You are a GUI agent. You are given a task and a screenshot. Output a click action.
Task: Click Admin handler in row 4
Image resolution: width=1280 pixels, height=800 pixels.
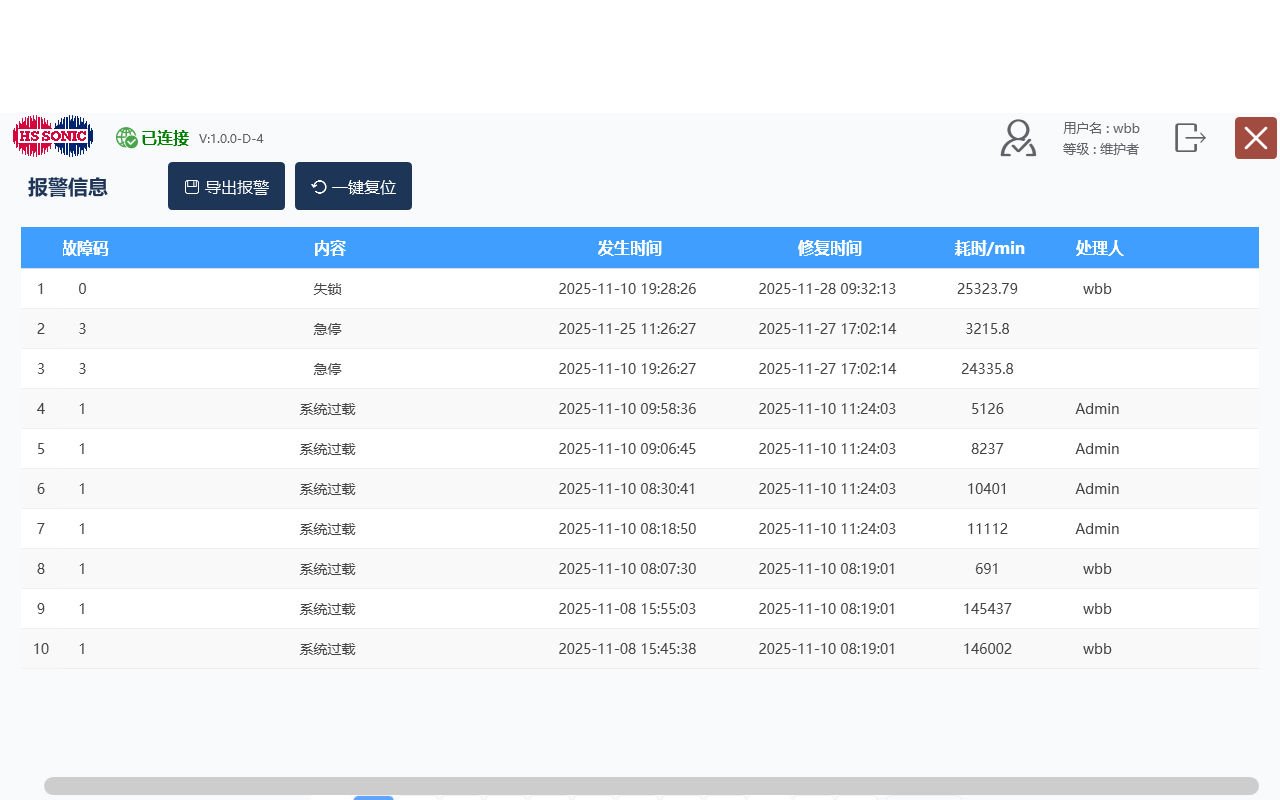[x=1097, y=409]
